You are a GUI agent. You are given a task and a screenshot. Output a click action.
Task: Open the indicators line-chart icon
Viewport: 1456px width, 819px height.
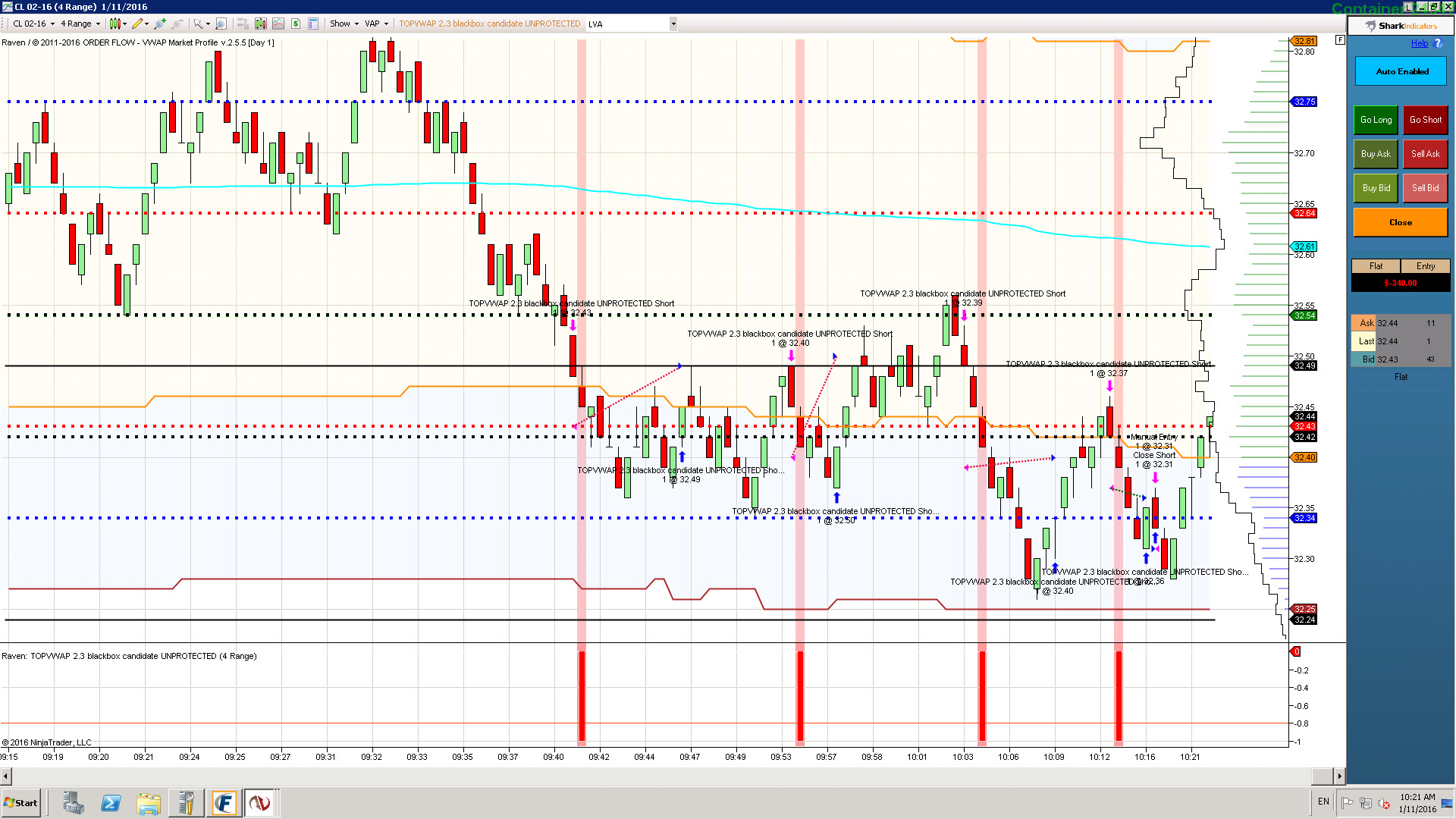tap(278, 24)
